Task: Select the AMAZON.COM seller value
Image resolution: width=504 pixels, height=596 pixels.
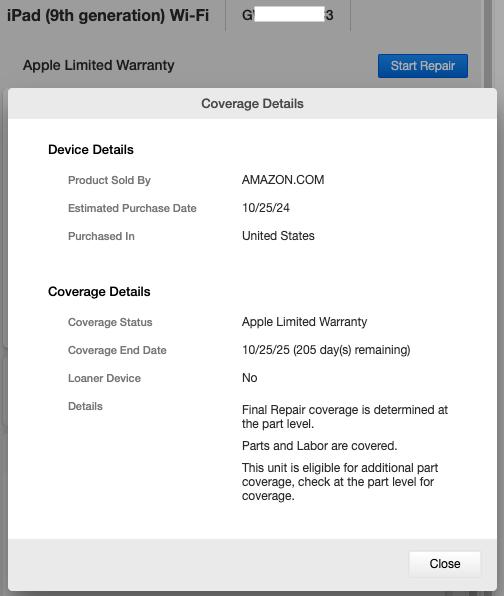Action: click(x=283, y=180)
